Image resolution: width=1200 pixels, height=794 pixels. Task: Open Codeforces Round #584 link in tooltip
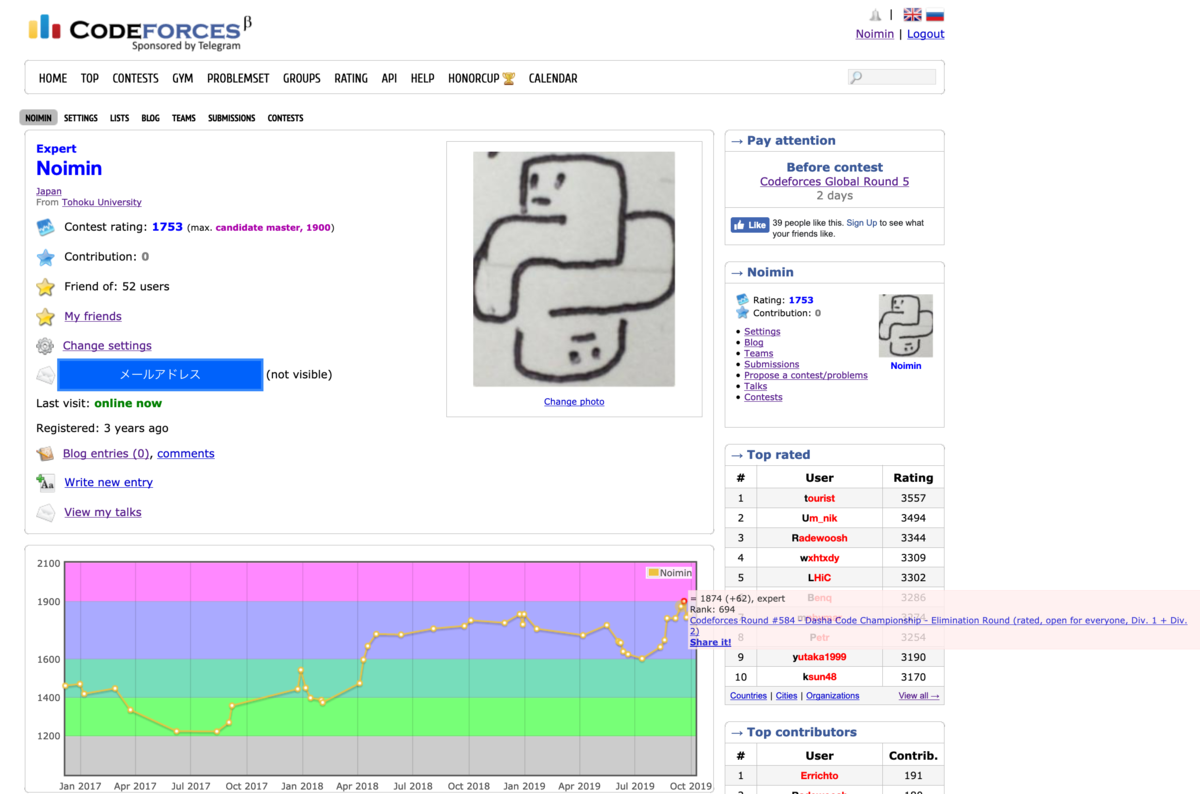point(938,626)
